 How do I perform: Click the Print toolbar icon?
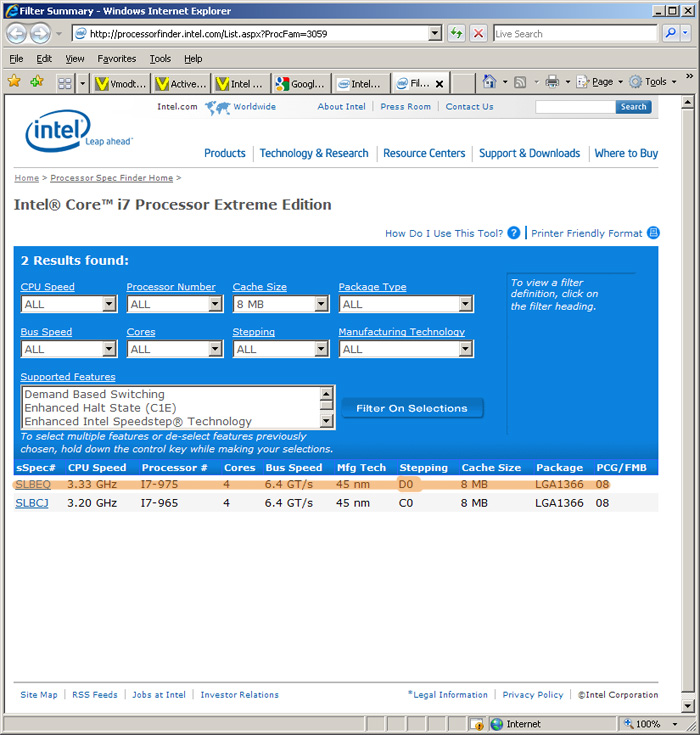[552, 82]
